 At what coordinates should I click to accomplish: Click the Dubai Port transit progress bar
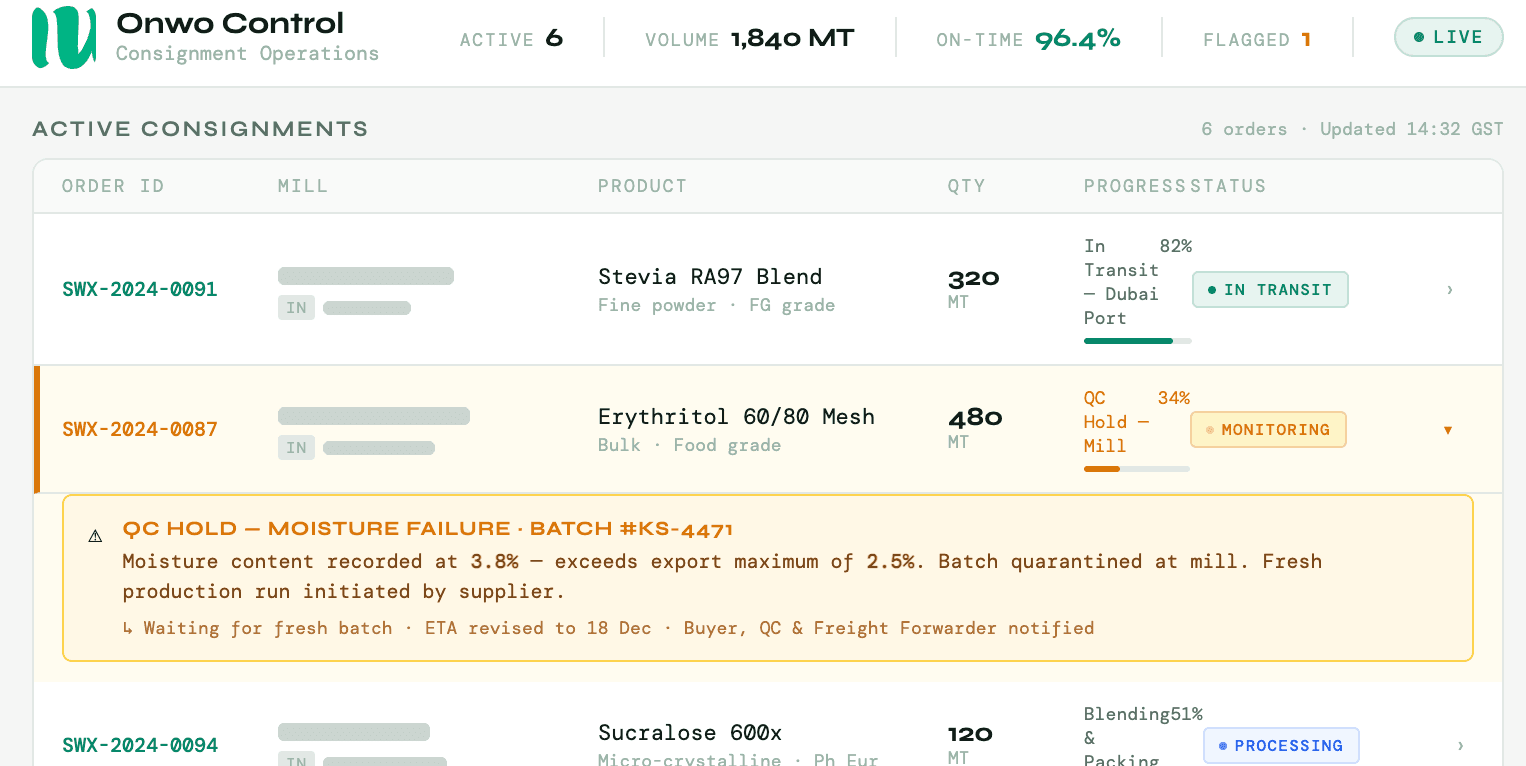click(x=1137, y=341)
